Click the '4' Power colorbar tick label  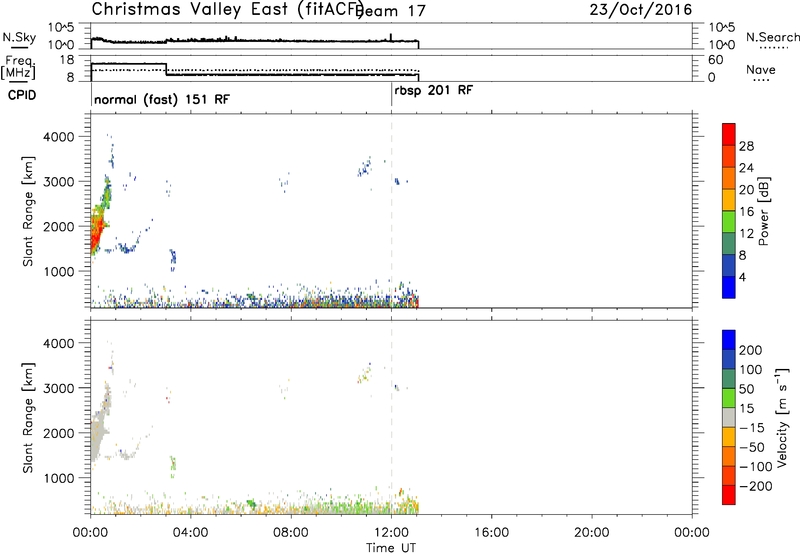click(742, 277)
